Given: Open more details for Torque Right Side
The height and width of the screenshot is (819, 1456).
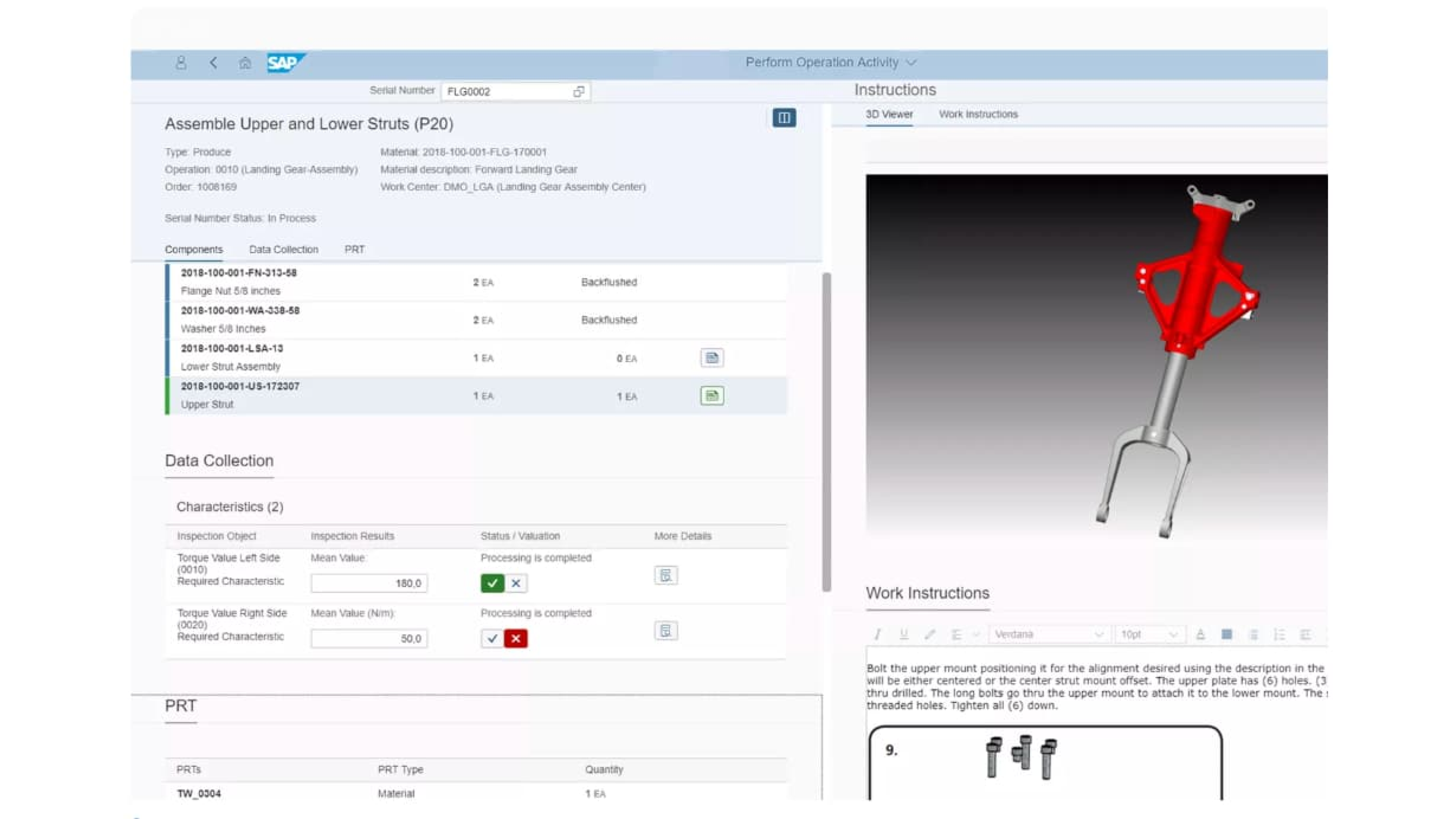Looking at the screenshot, I should [x=666, y=631].
